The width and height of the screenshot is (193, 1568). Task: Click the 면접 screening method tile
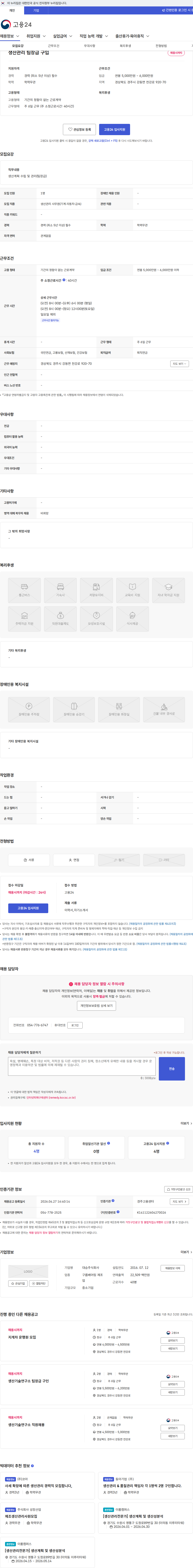[x=74, y=860]
